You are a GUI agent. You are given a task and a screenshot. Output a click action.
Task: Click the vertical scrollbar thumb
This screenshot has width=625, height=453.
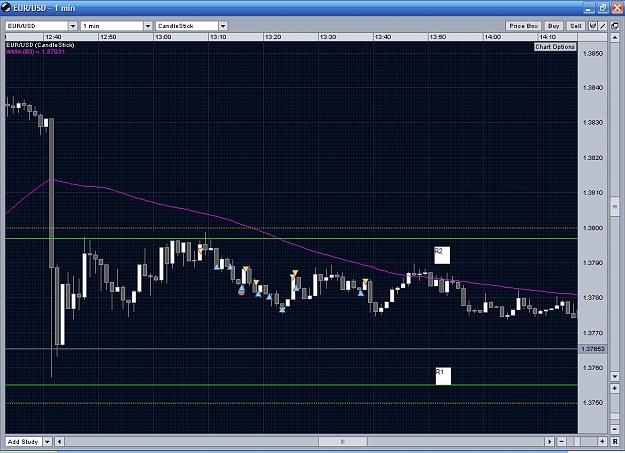click(614, 207)
